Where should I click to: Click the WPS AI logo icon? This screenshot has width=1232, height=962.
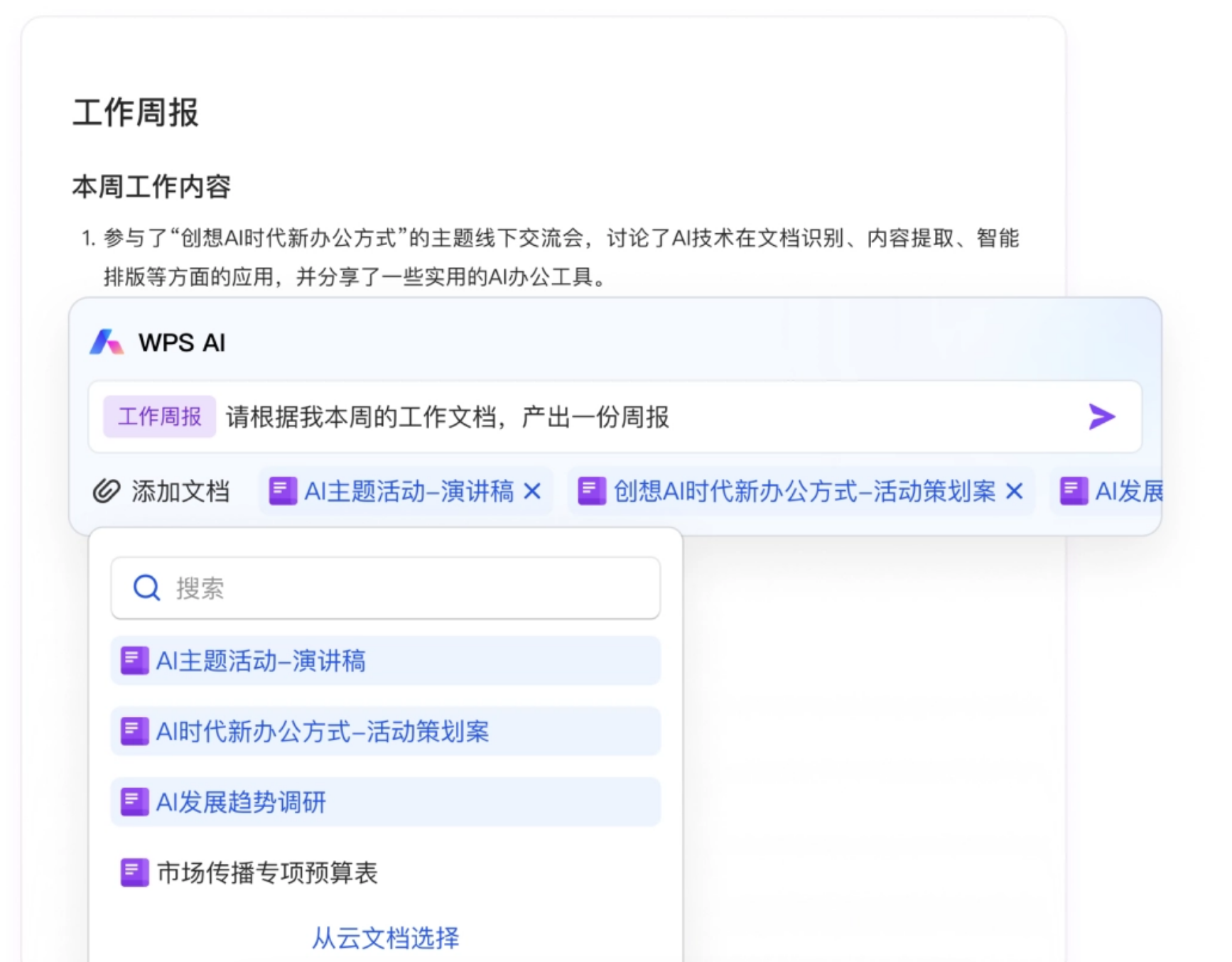click(107, 342)
